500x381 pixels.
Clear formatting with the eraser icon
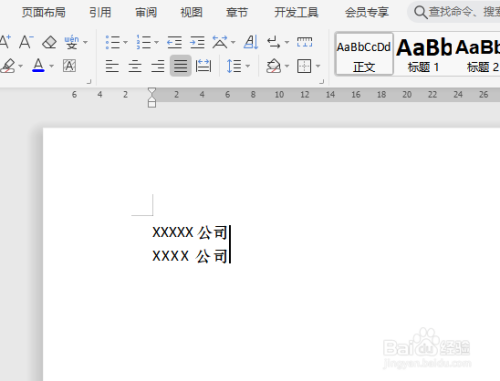pos(49,42)
